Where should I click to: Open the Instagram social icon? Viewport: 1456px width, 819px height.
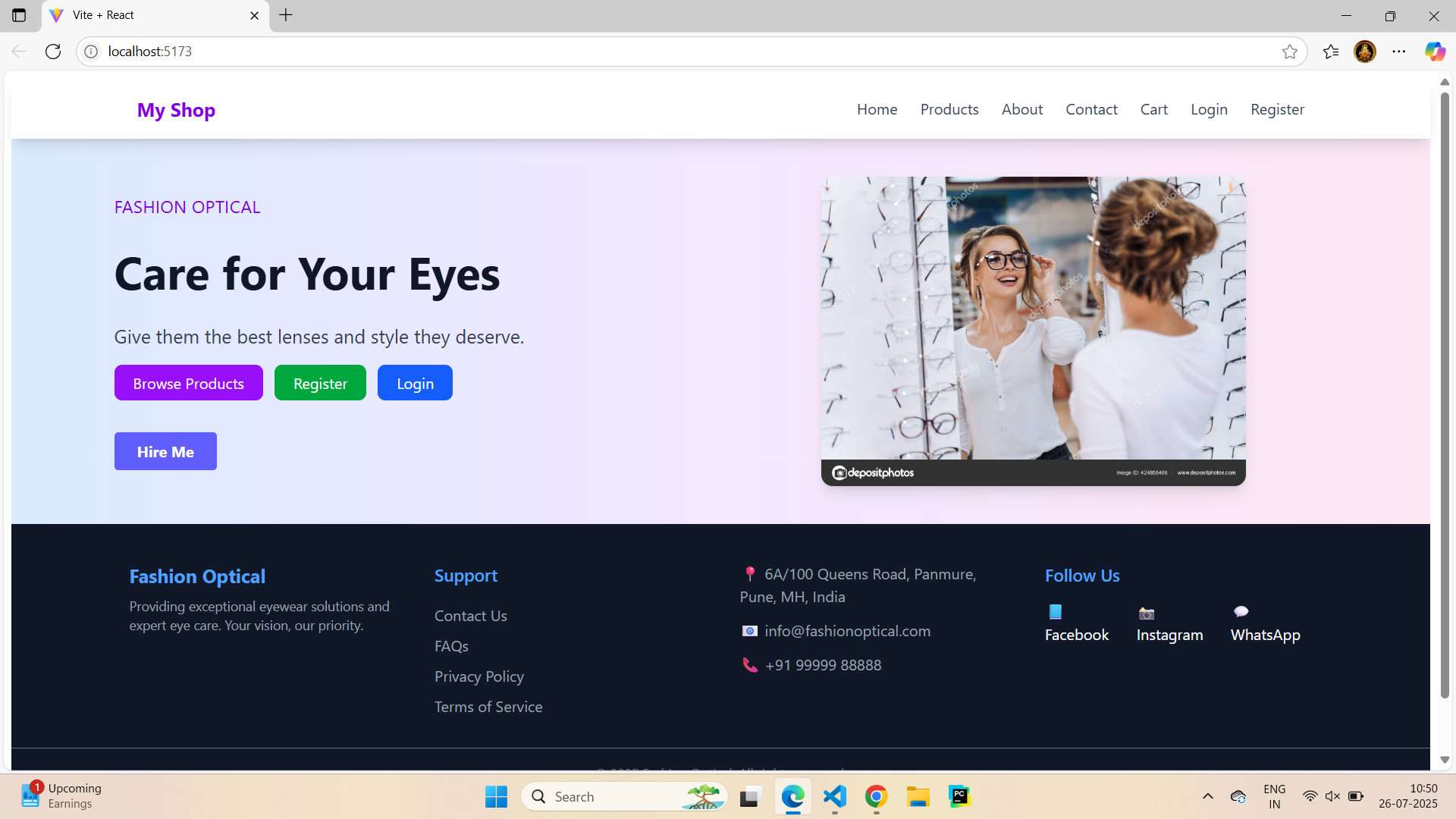coord(1147,613)
